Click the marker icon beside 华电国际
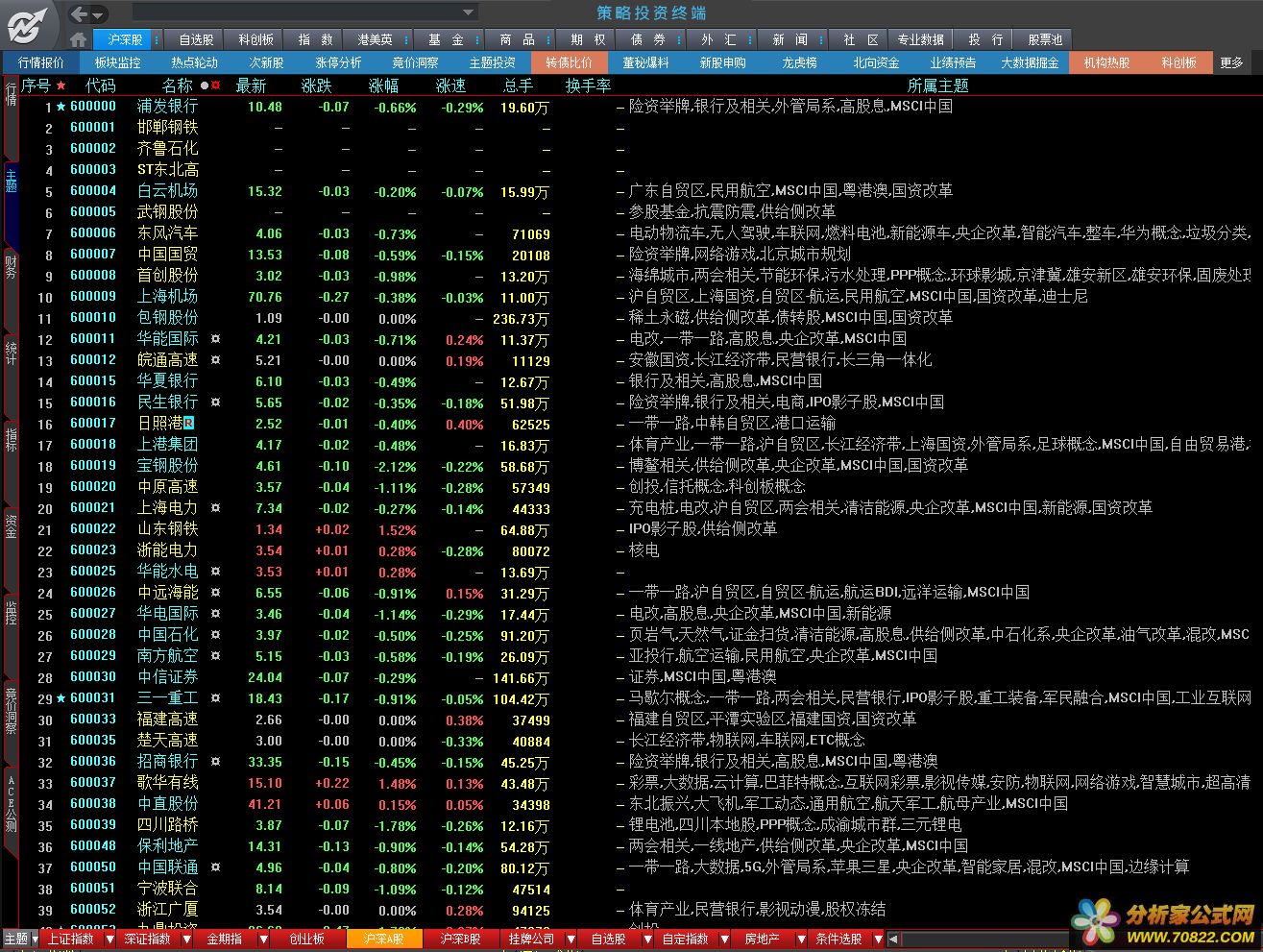 [x=216, y=614]
